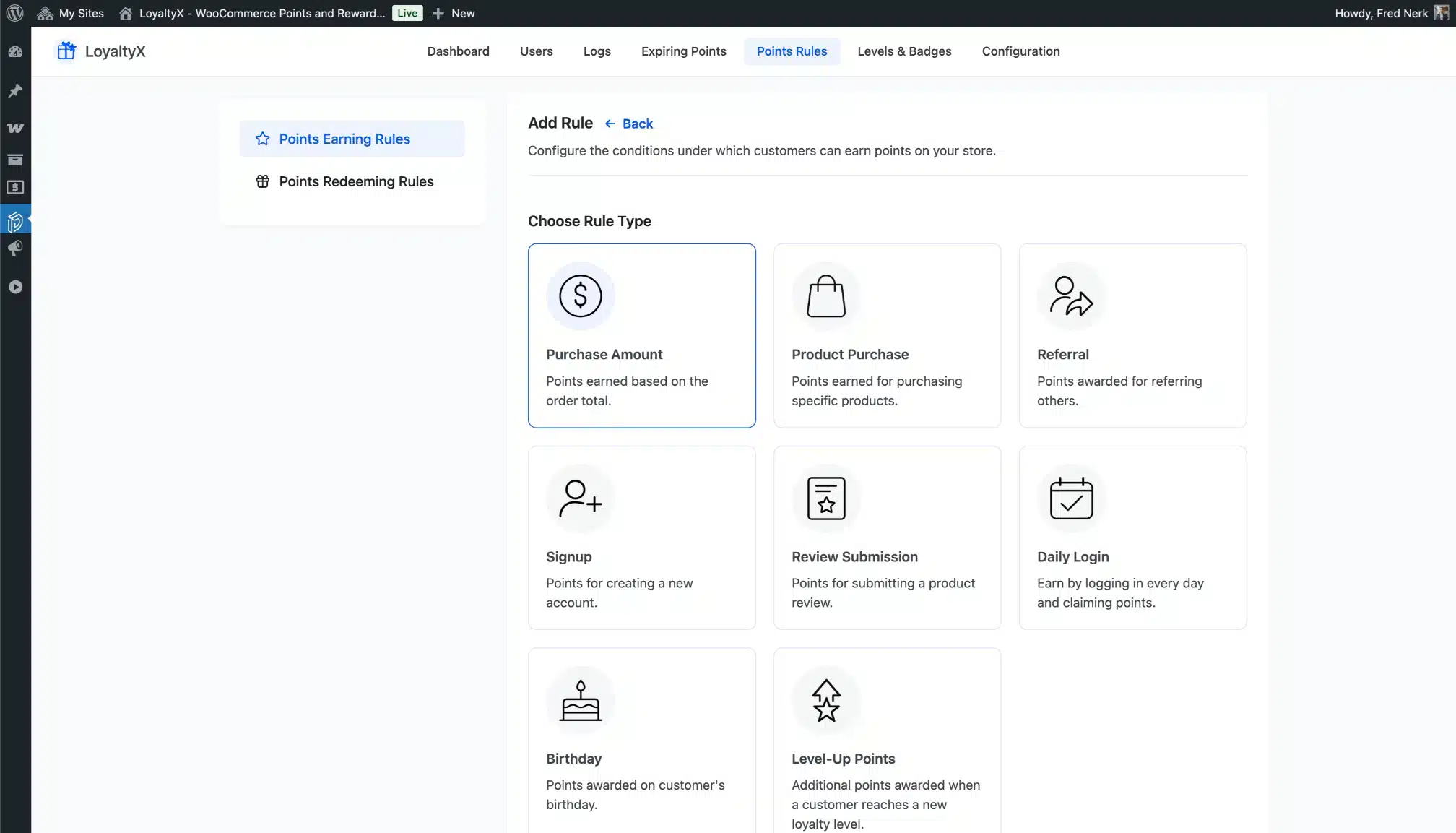This screenshot has width=1456, height=833.
Task: Switch to the Levels & Badges tab
Action: pos(904,51)
